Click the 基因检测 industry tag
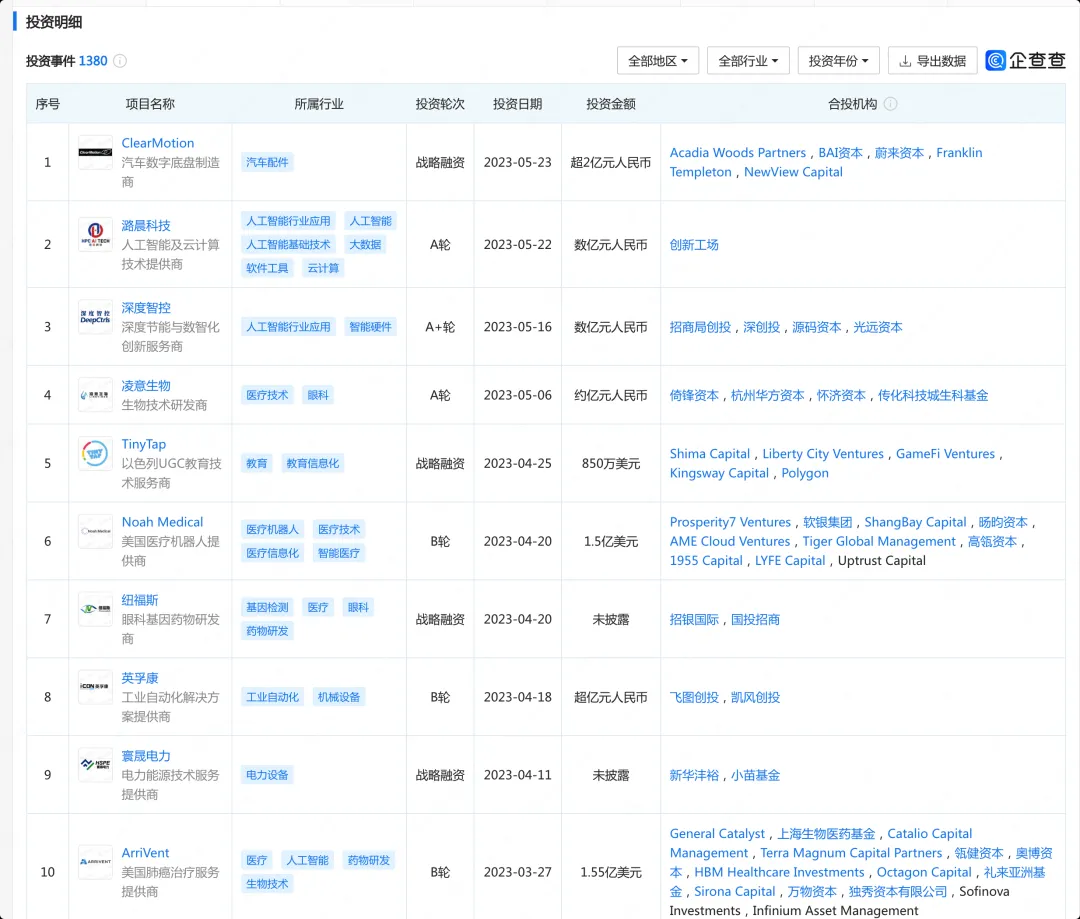1080x919 pixels. coord(267,607)
